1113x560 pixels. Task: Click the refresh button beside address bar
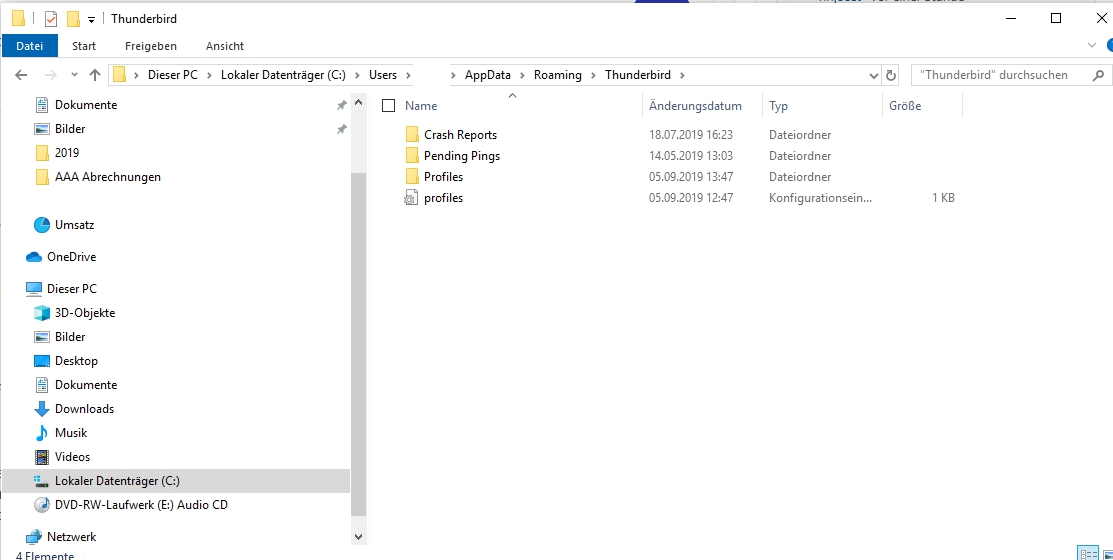click(x=891, y=75)
